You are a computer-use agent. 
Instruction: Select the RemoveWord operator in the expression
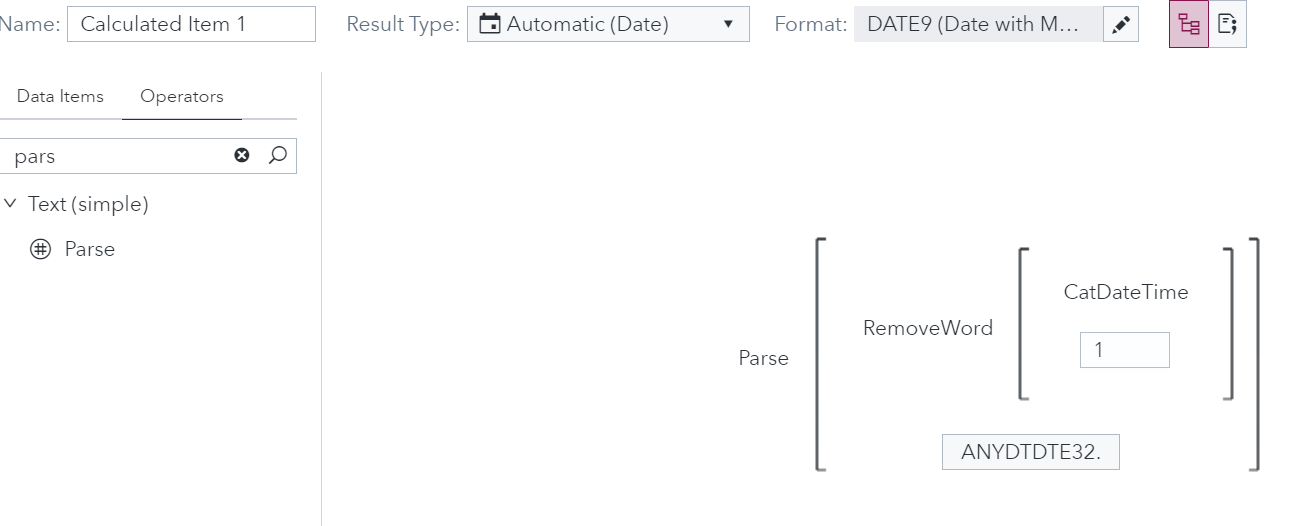(928, 328)
